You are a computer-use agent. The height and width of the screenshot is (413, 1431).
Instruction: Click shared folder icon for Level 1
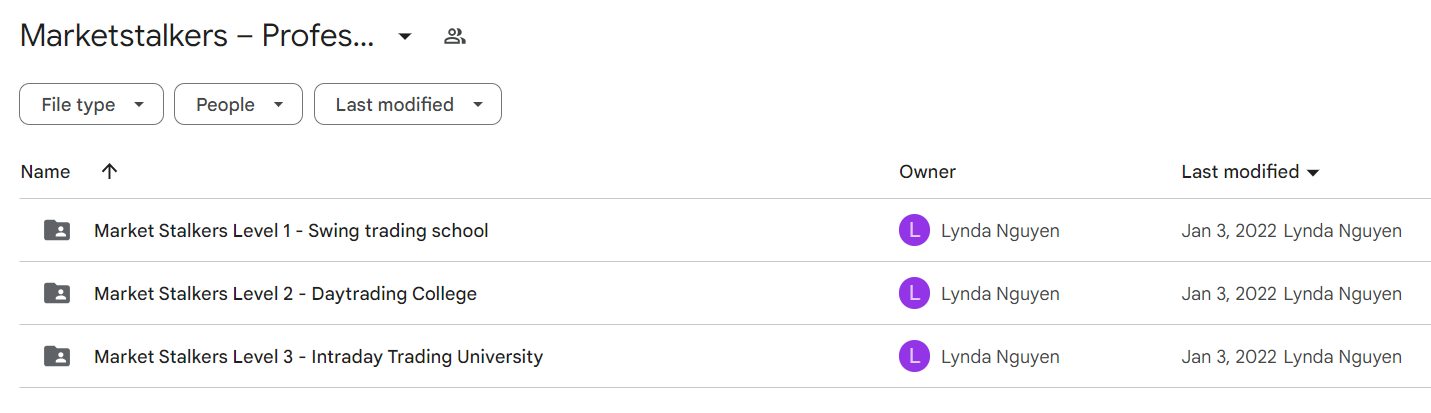click(58, 230)
